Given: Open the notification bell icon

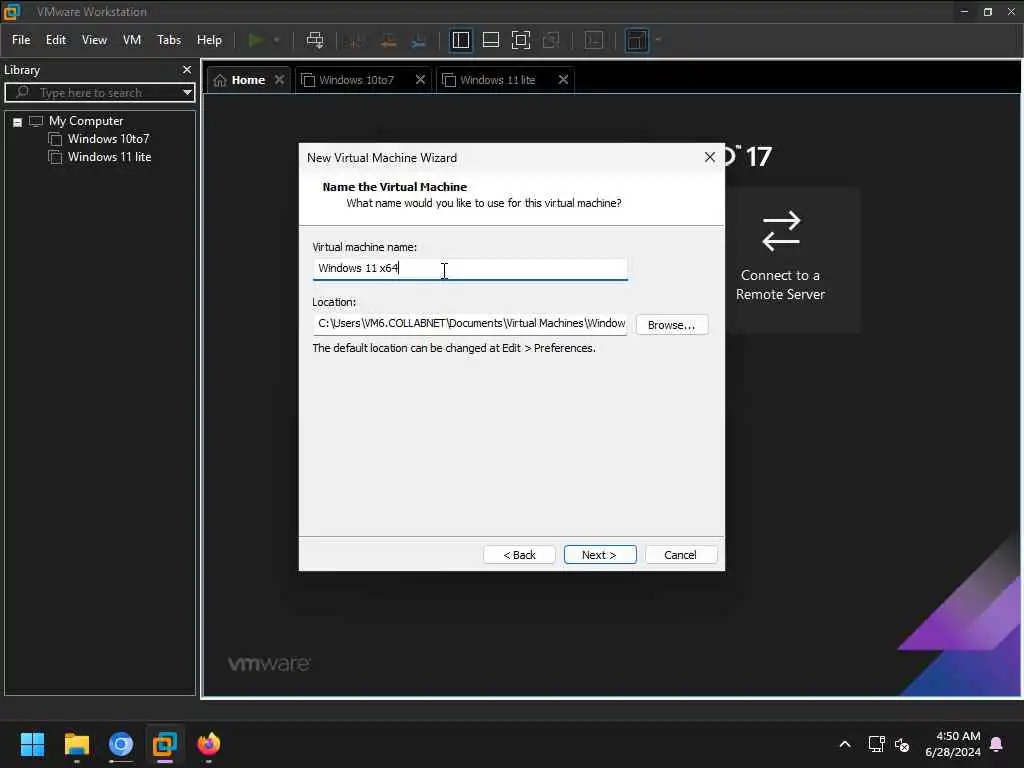Looking at the screenshot, I should [x=997, y=744].
